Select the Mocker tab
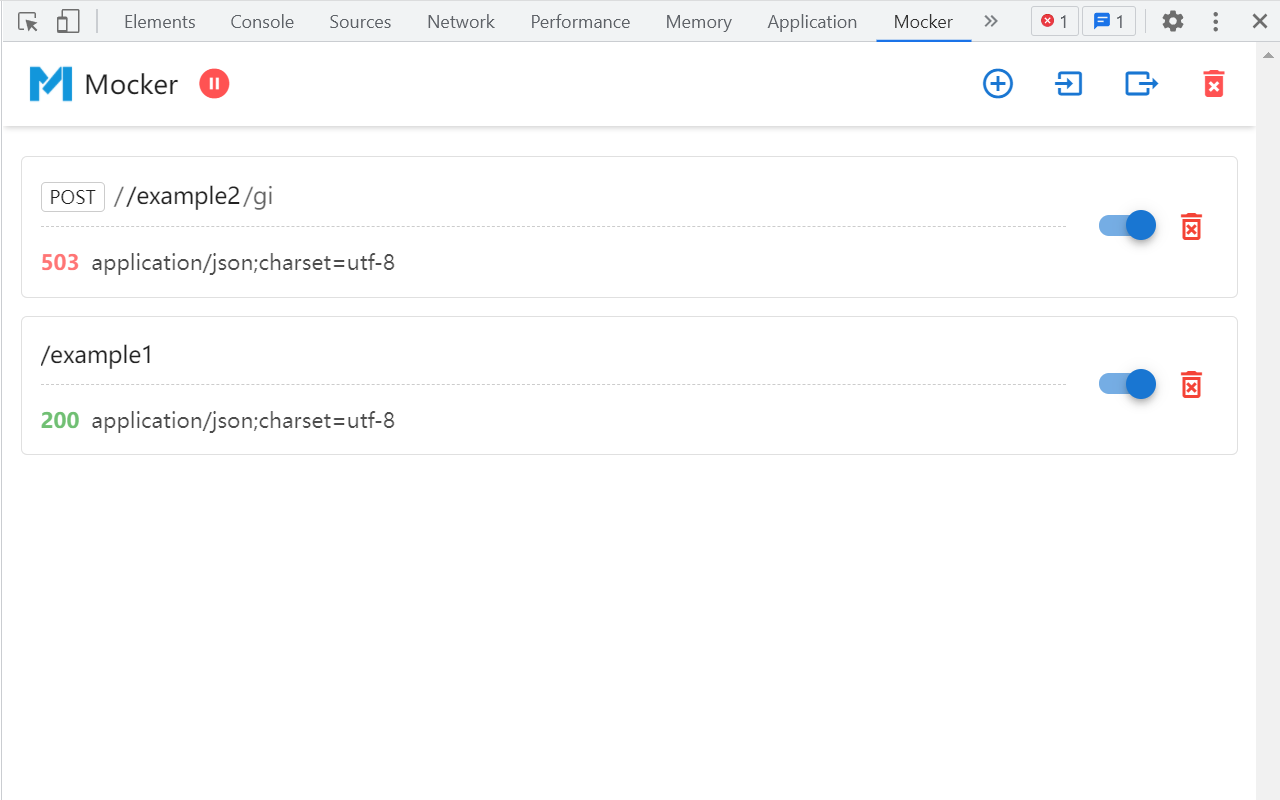Viewport: 1280px width, 800px height. [x=923, y=21]
